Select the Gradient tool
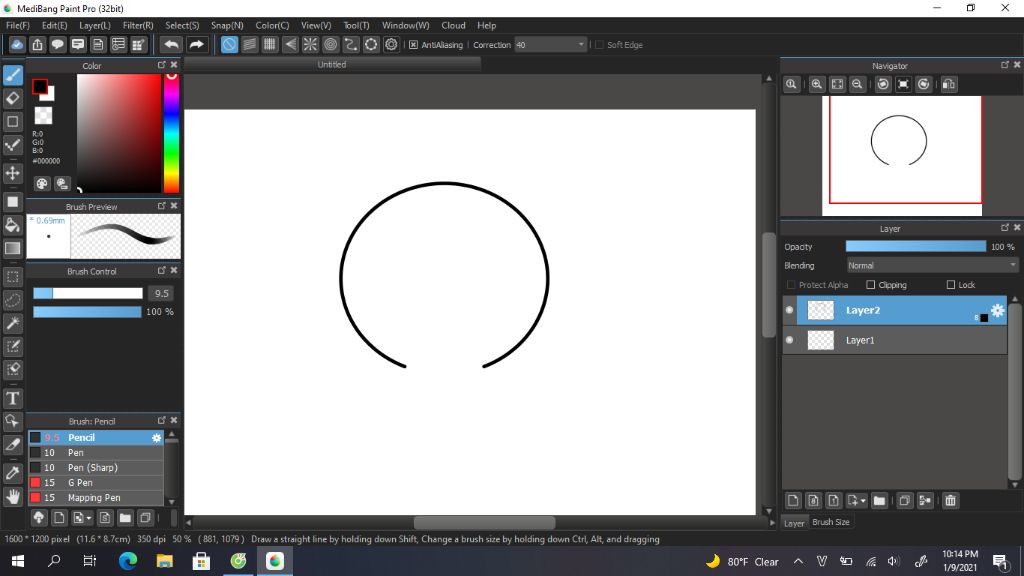The image size is (1024, 576). [x=13, y=248]
